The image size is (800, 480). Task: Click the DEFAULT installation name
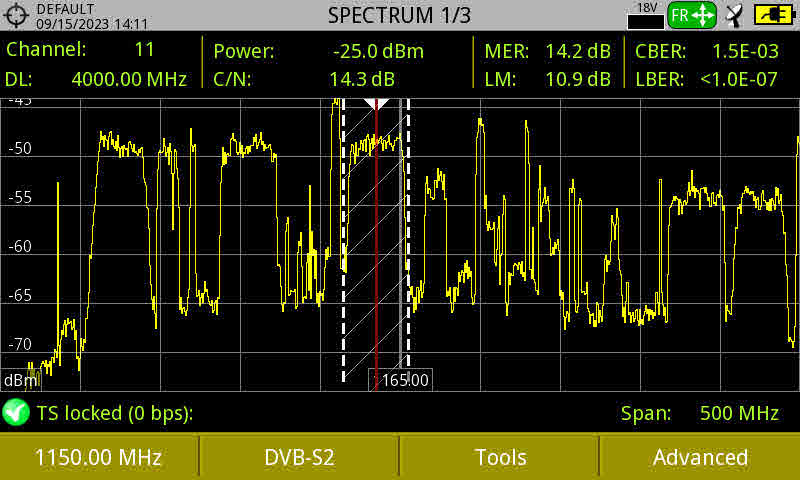tap(65, 9)
